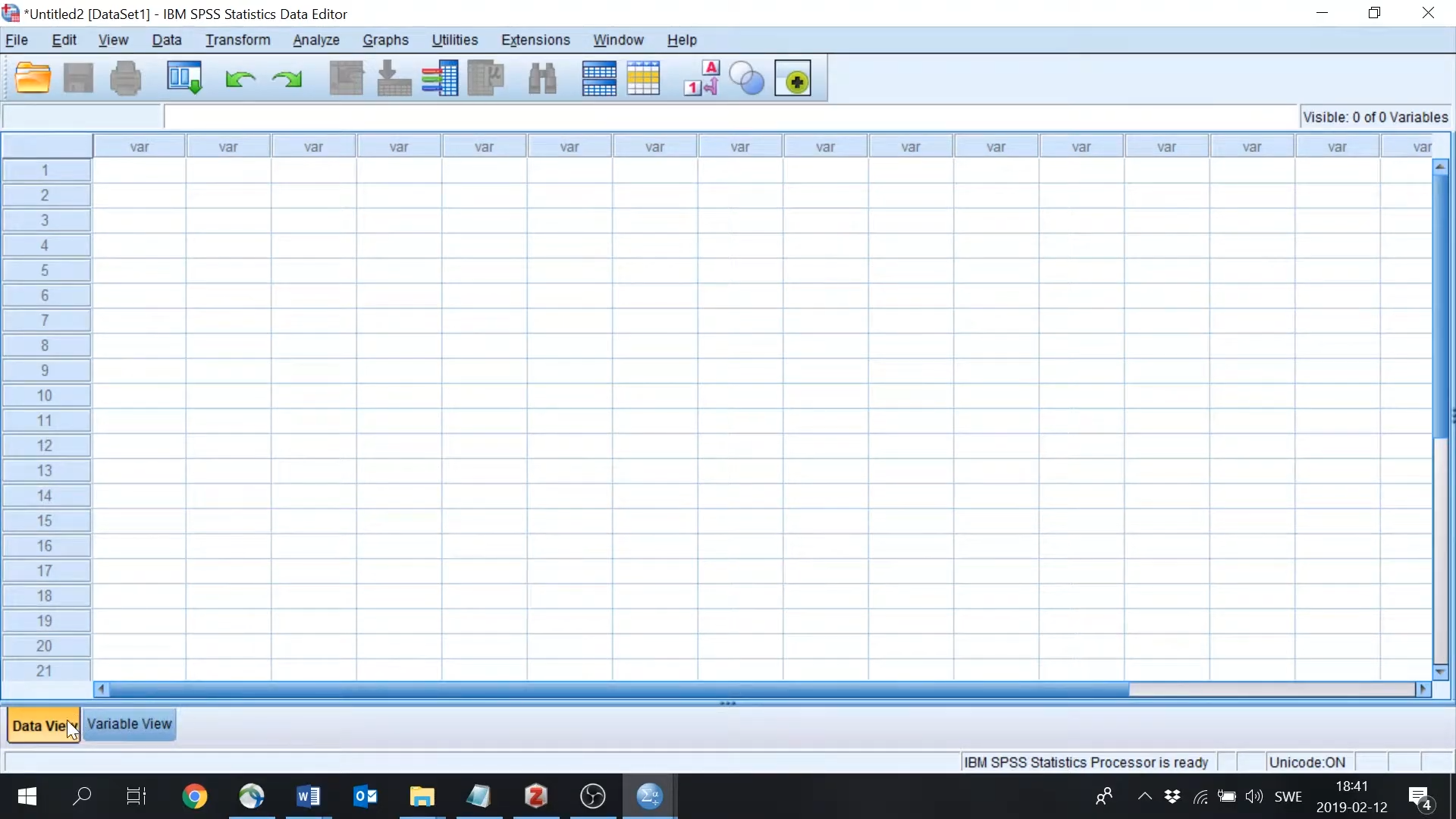Screen dimensions: 1456x819
Task: Click the vertical scrollbar thumb
Action: click(x=1441, y=306)
